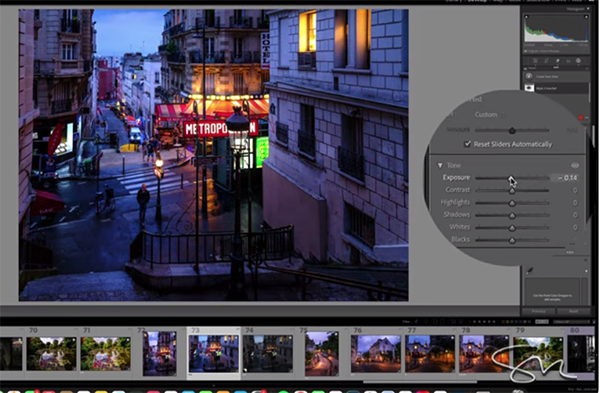Screen dimensions: 600x393
Task: Open mask overlay options ellipsis beside red dot
Action: pyautogui.click(x=587, y=117)
